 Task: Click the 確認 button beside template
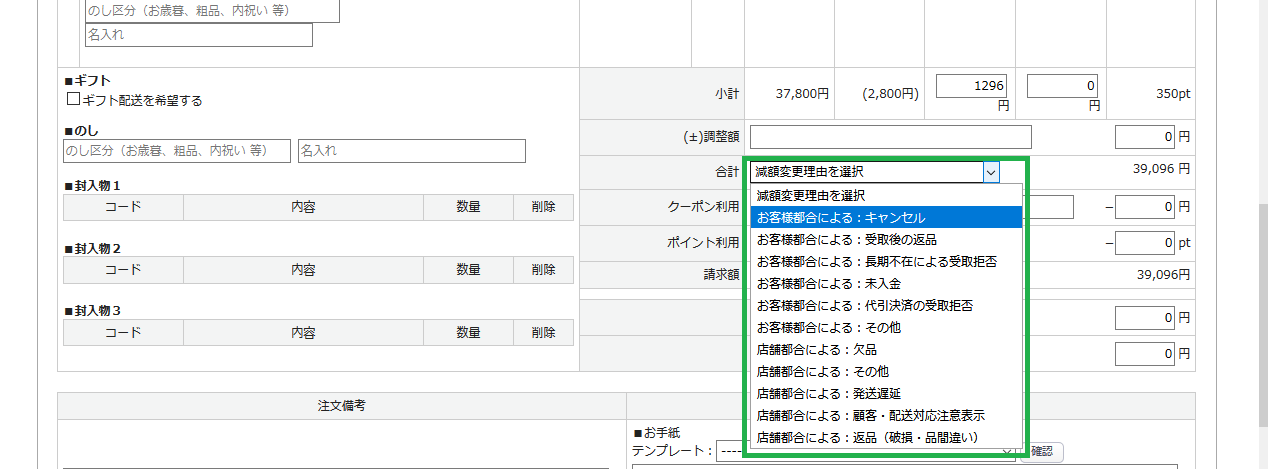[x=1042, y=452]
